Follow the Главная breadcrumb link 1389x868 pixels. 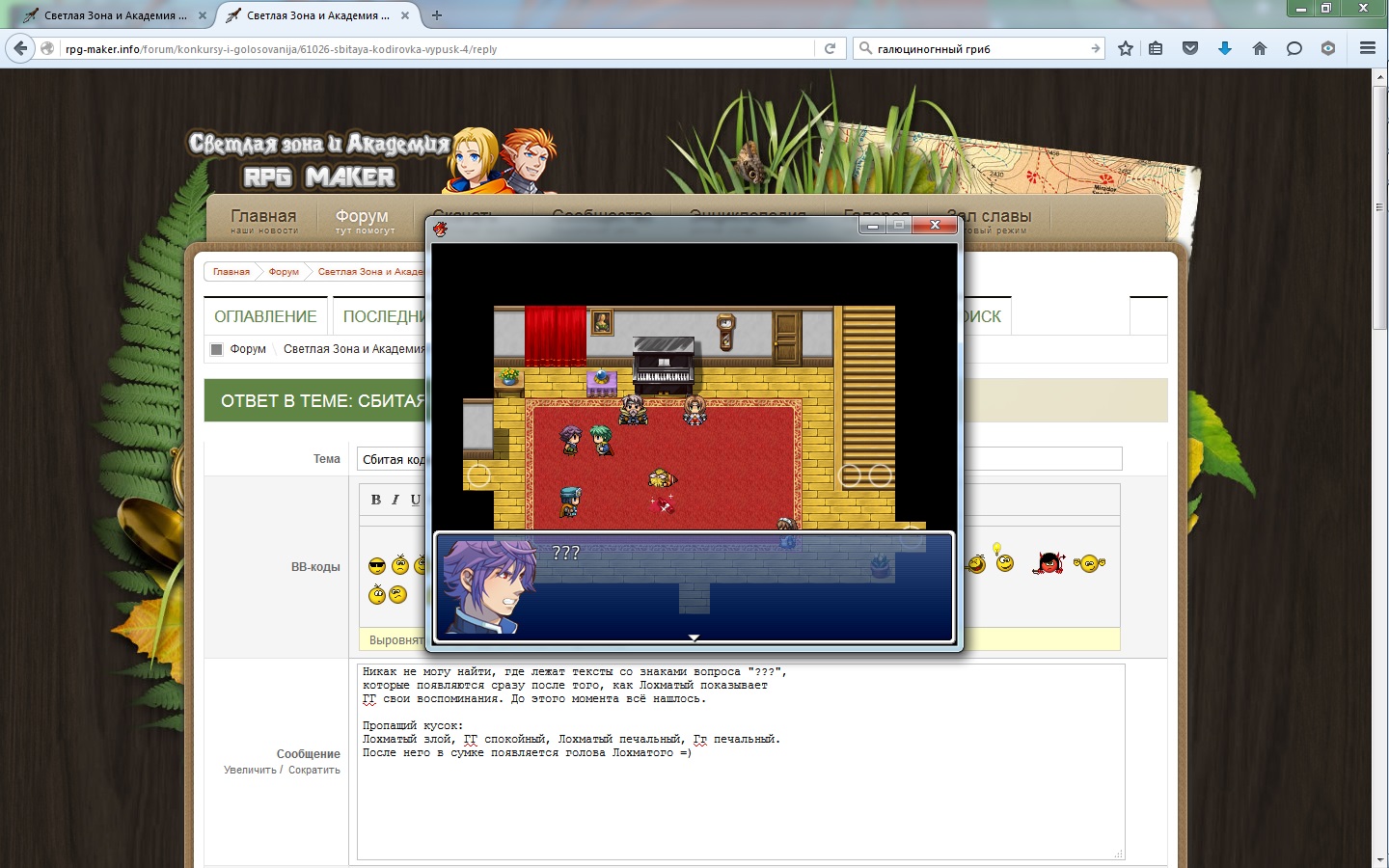[x=231, y=272]
